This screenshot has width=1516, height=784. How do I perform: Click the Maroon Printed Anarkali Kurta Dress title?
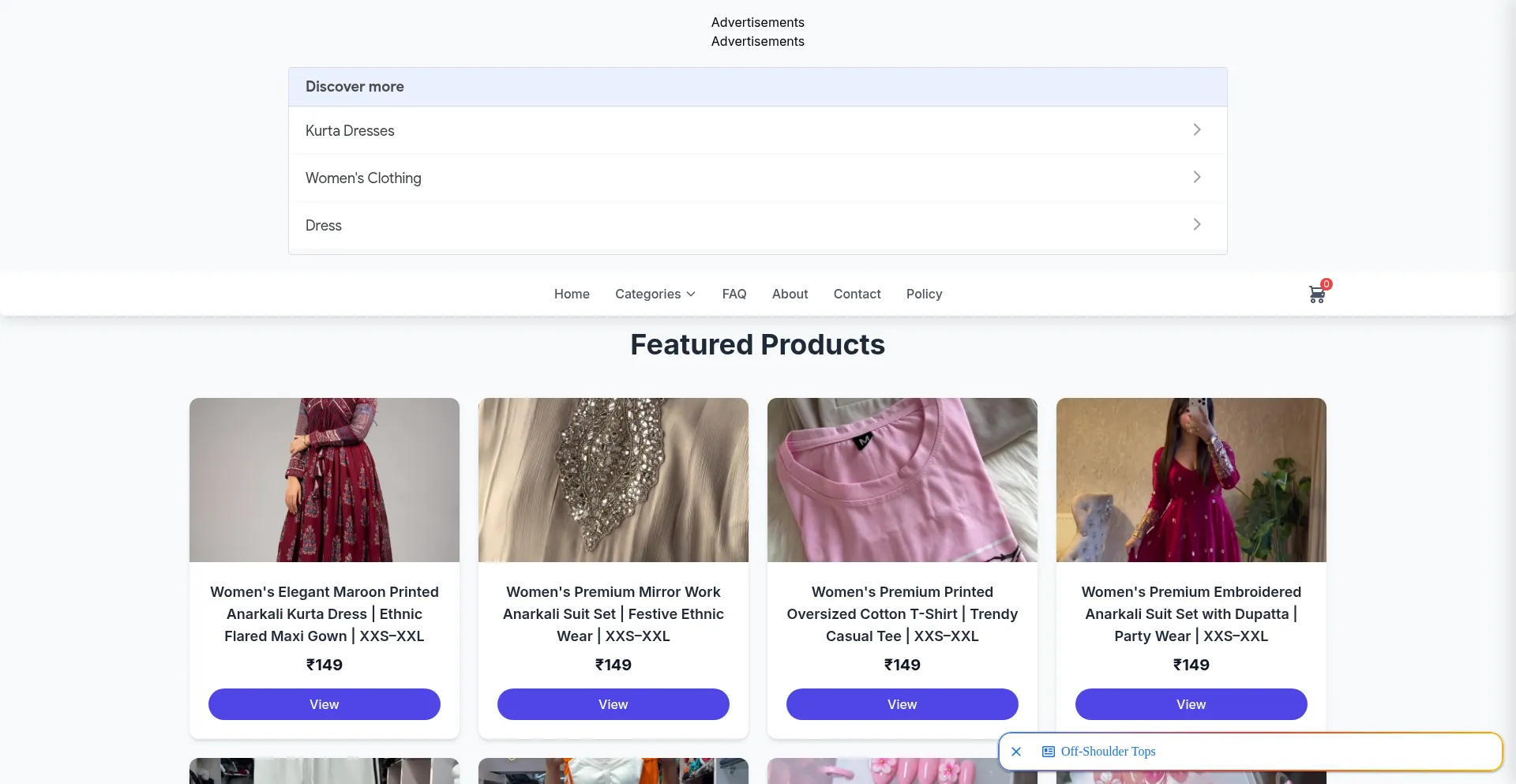point(325,613)
